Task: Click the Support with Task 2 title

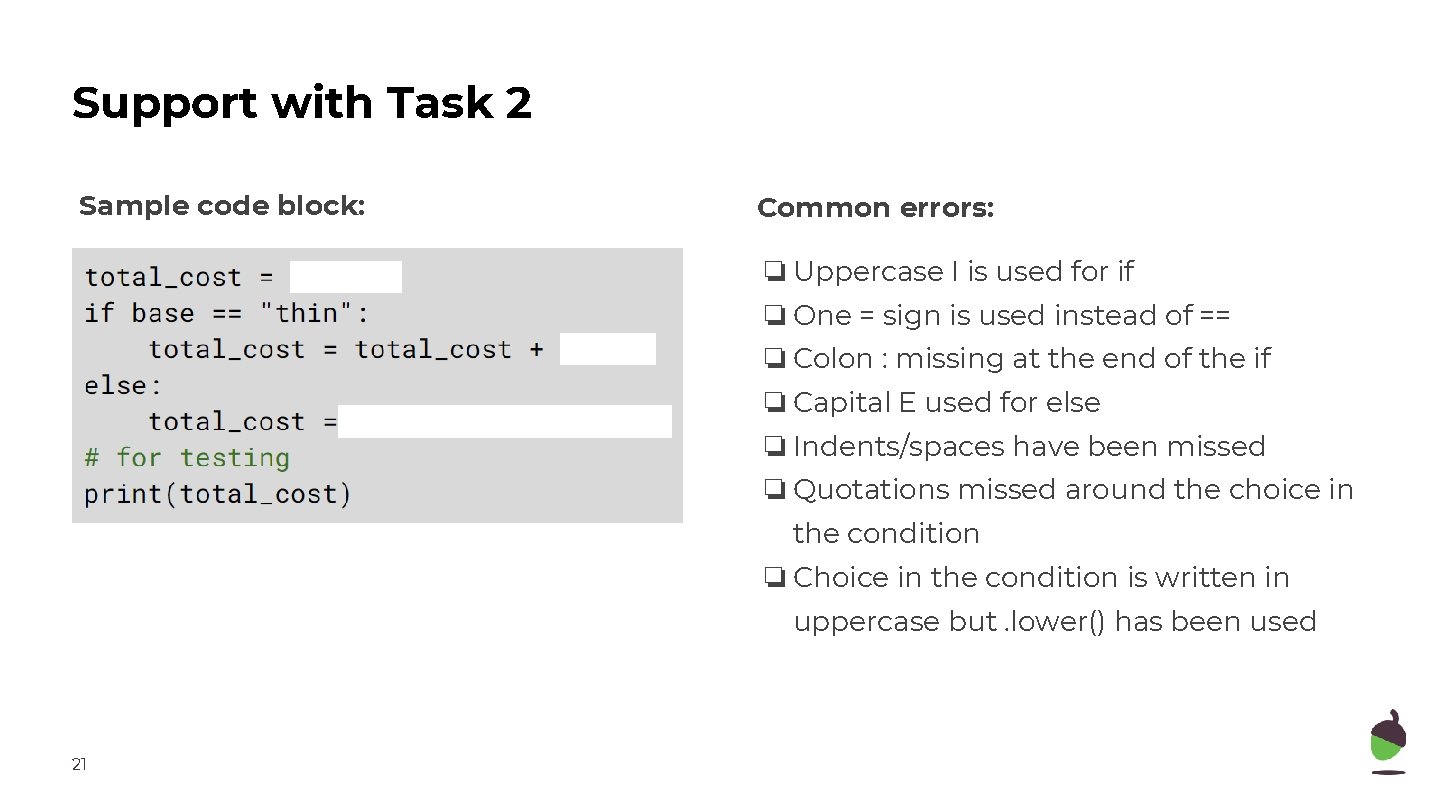Action: 302,103
